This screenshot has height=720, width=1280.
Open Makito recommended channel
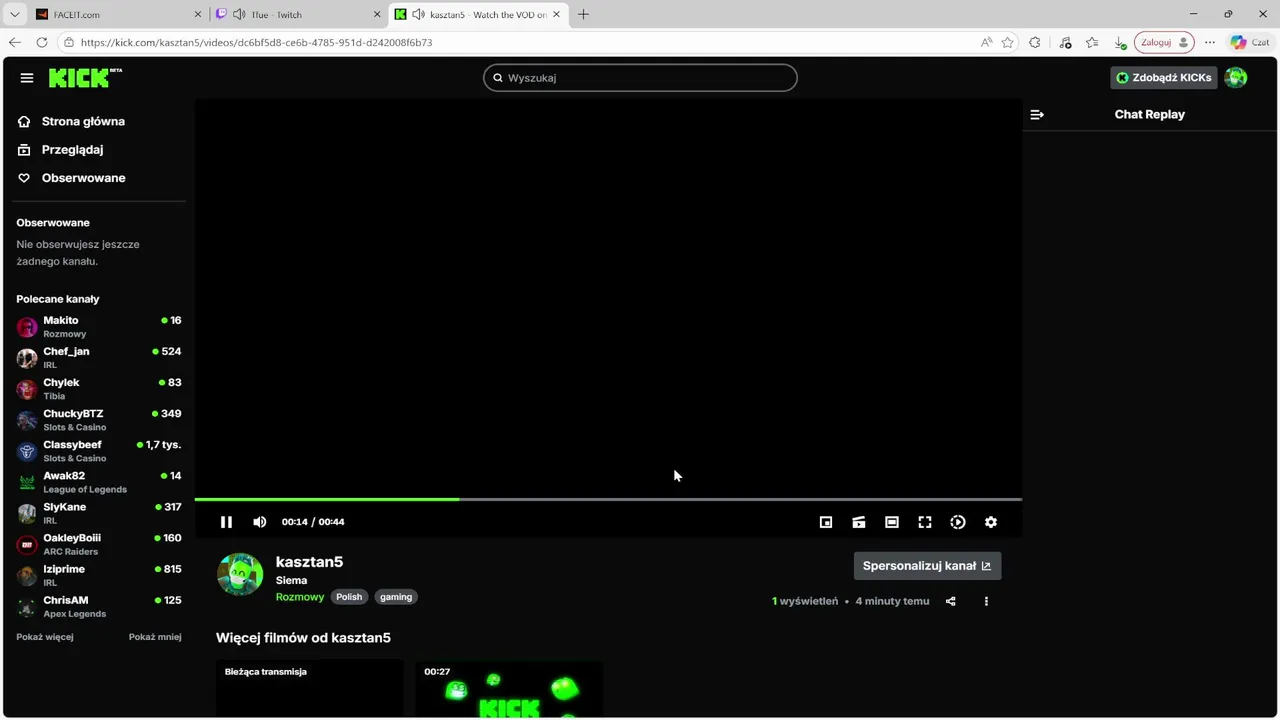(99, 327)
